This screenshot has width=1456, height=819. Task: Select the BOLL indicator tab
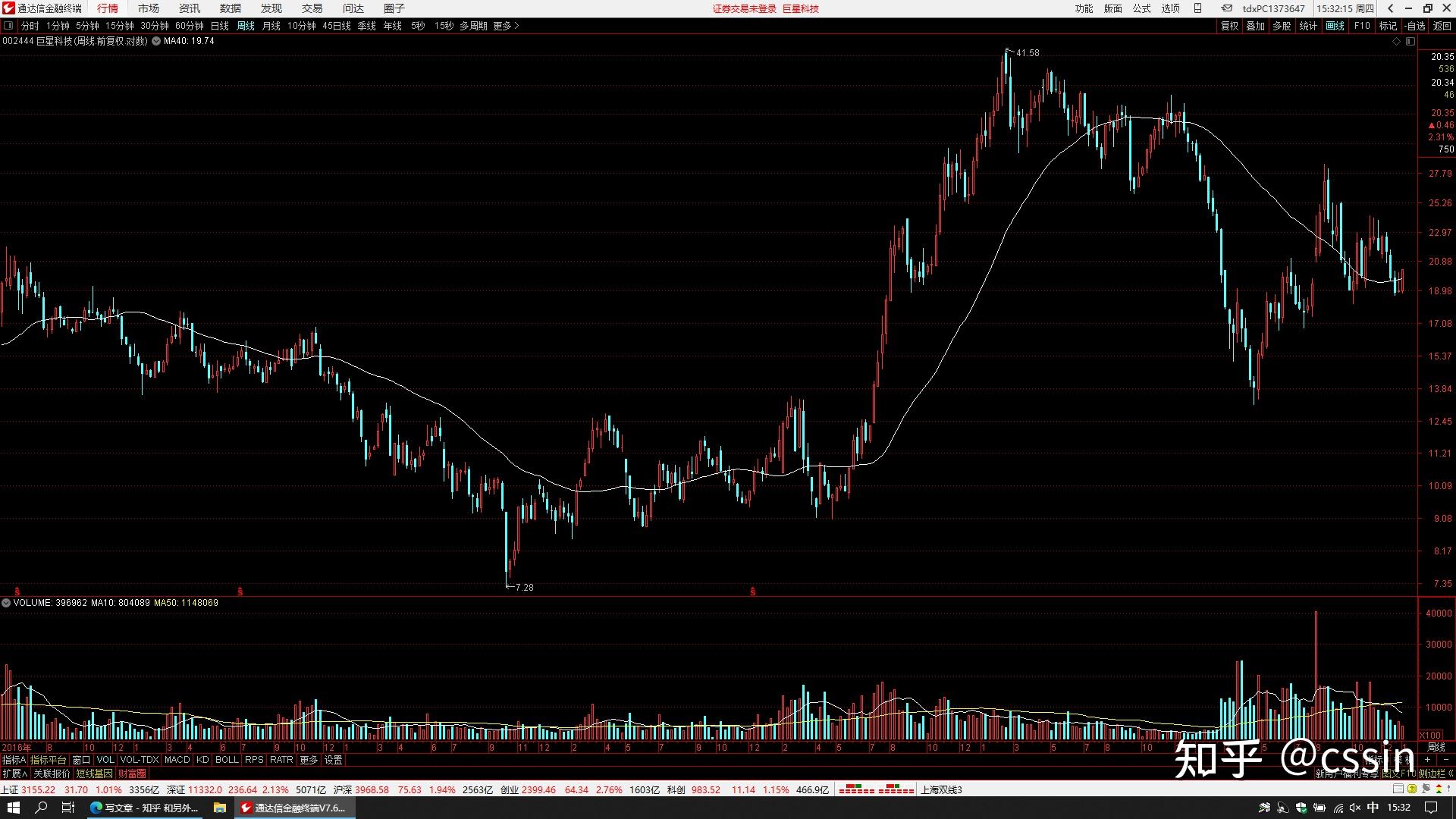227,759
